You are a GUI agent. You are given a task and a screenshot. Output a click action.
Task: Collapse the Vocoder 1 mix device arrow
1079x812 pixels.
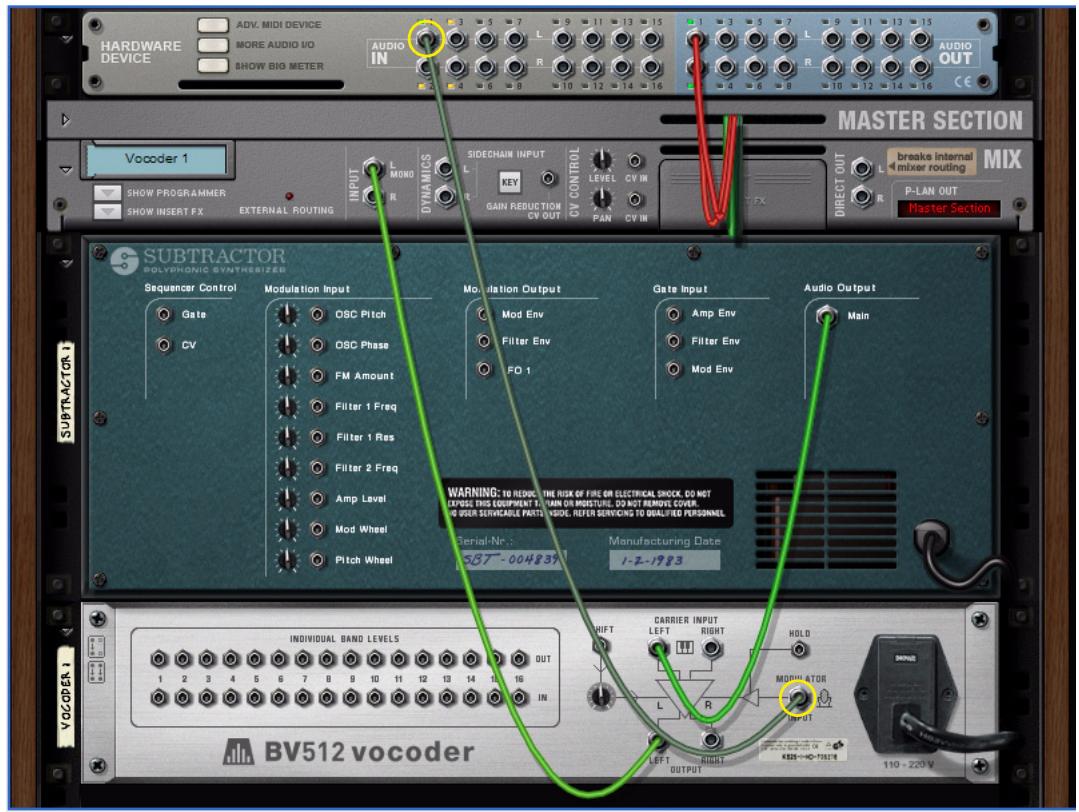click(66, 169)
